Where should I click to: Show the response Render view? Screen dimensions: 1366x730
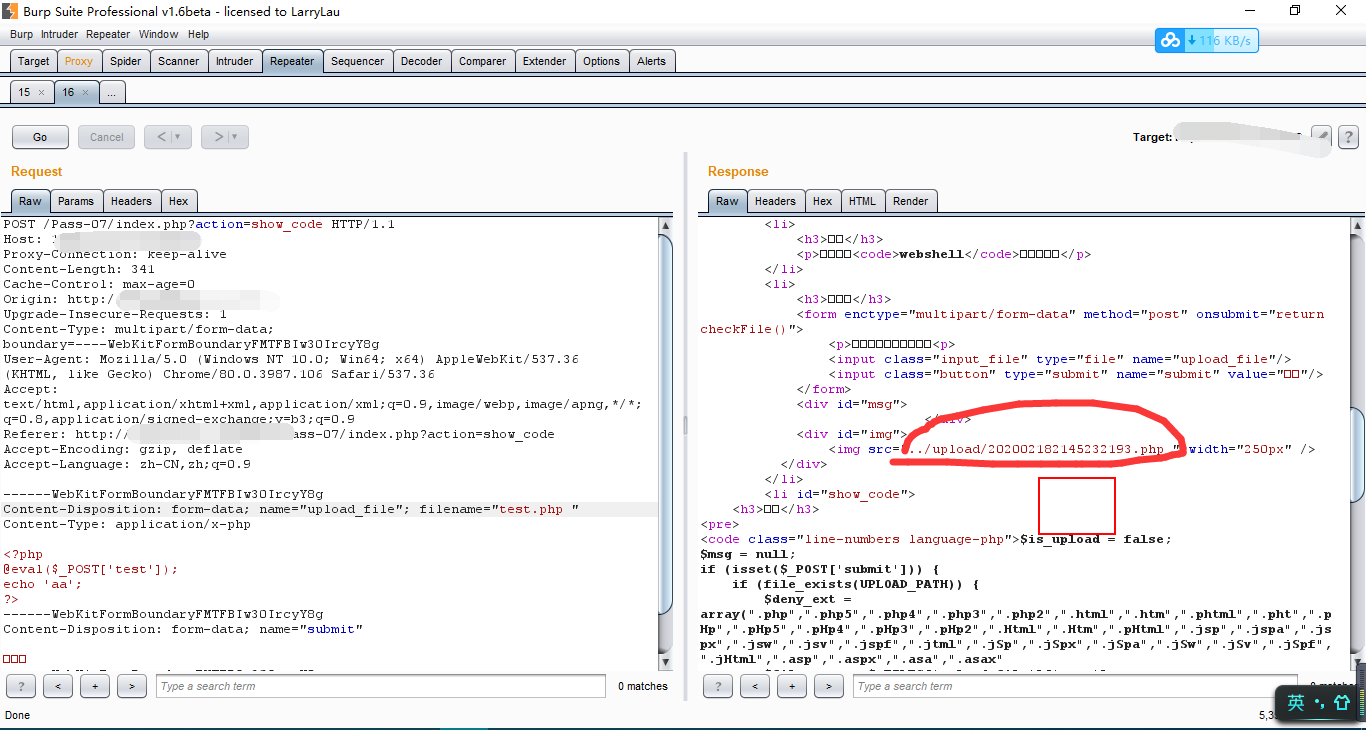(x=910, y=201)
